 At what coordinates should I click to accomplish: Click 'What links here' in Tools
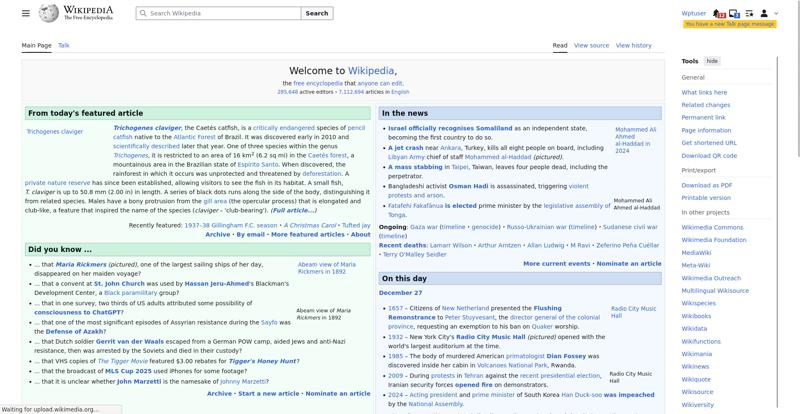pyautogui.click(x=704, y=92)
